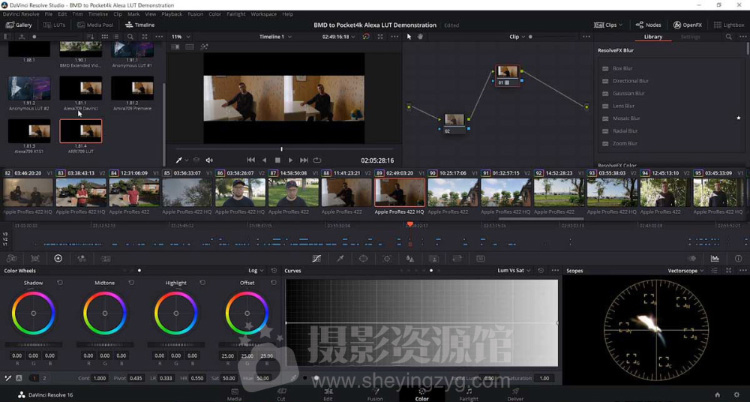
Task: Select the Alexa709 LUT still thumbnail
Action: [x=81, y=132]
